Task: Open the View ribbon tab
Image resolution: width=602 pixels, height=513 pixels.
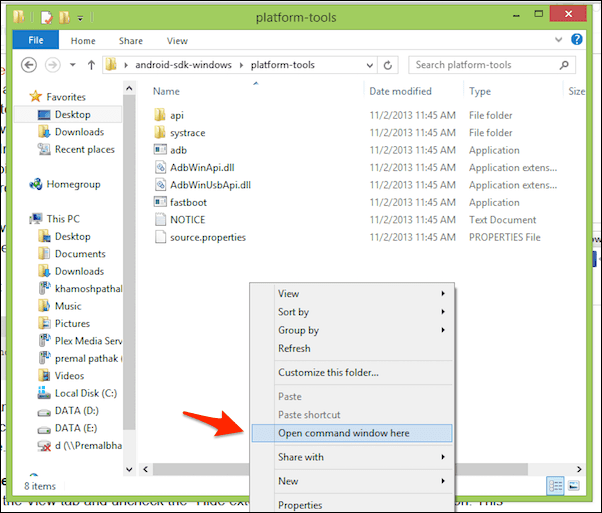Action: pyautogui.click(x=177, y=41)
